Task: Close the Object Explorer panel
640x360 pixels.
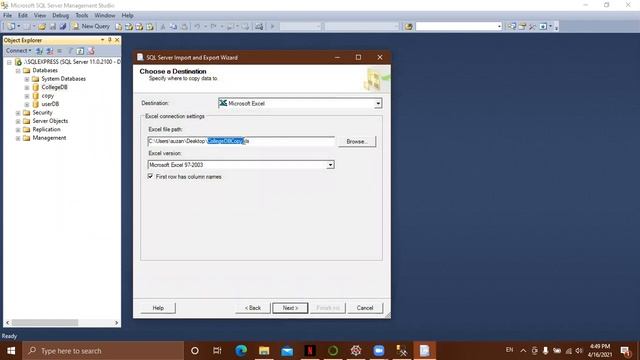Action: [x=117, y=40]
